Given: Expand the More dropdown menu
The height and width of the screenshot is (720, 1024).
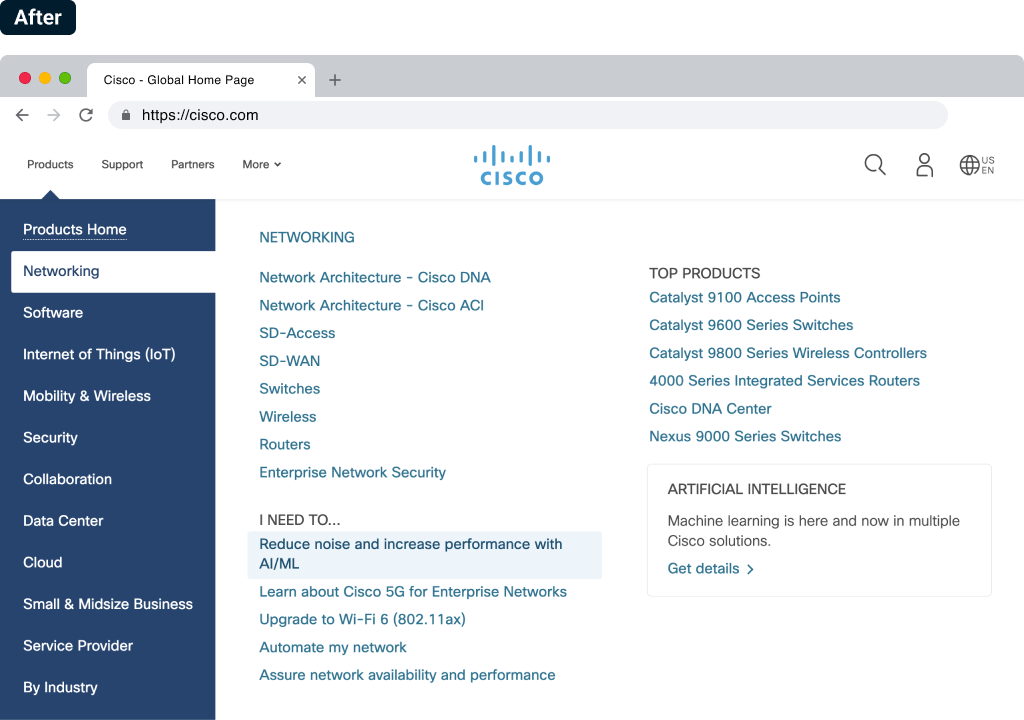Looking at the screenshot, I should pos(261,165).
